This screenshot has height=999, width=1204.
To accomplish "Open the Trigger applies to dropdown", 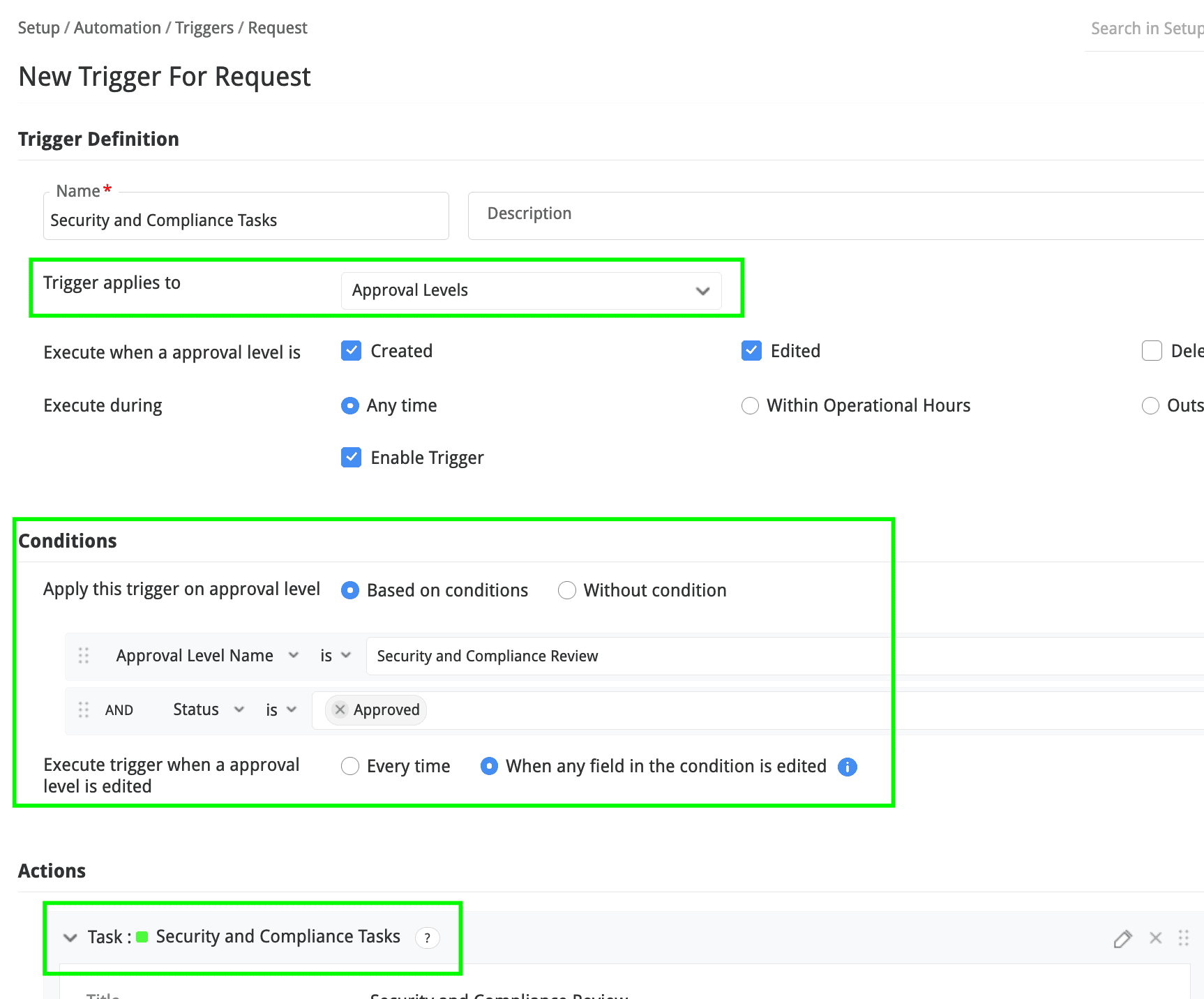I will click(531, 290).
